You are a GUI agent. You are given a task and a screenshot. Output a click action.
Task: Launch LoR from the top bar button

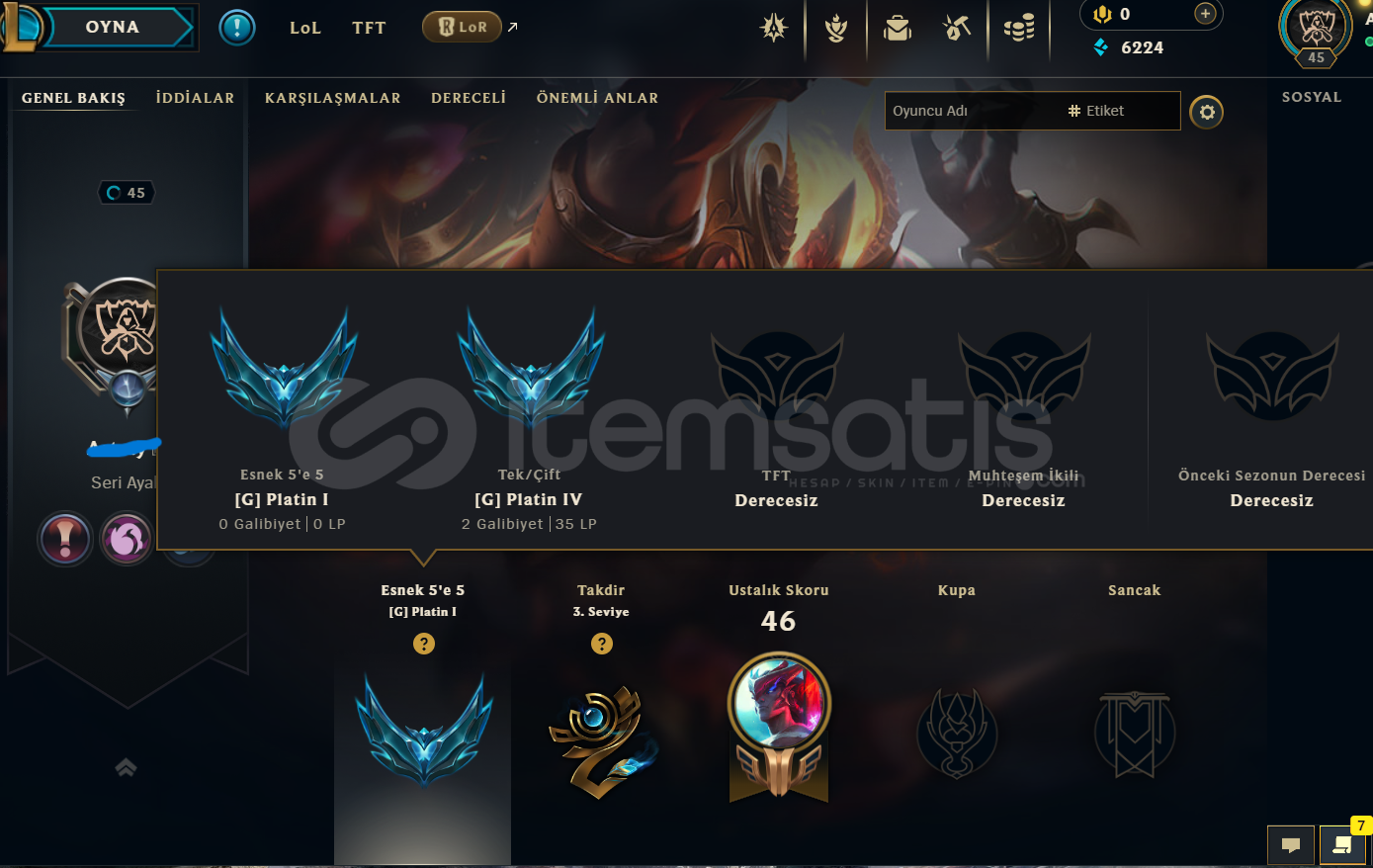click(x=463, y=27)
